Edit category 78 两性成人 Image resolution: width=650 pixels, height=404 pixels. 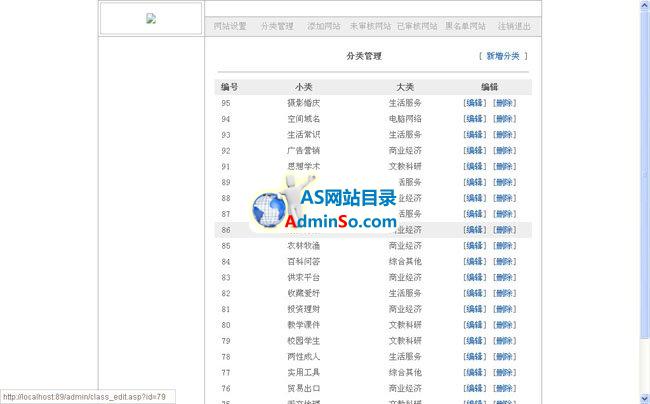(x=475, y=357)
